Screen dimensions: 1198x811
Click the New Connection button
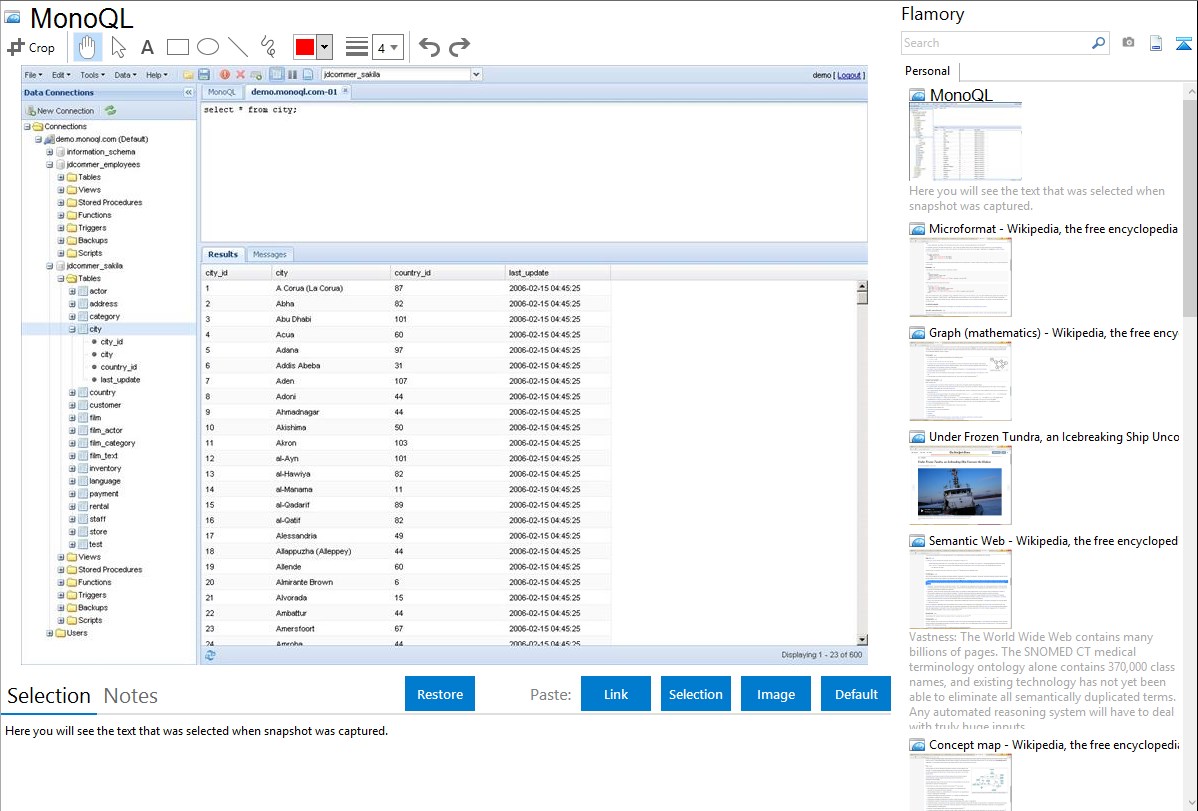[60, 111]
